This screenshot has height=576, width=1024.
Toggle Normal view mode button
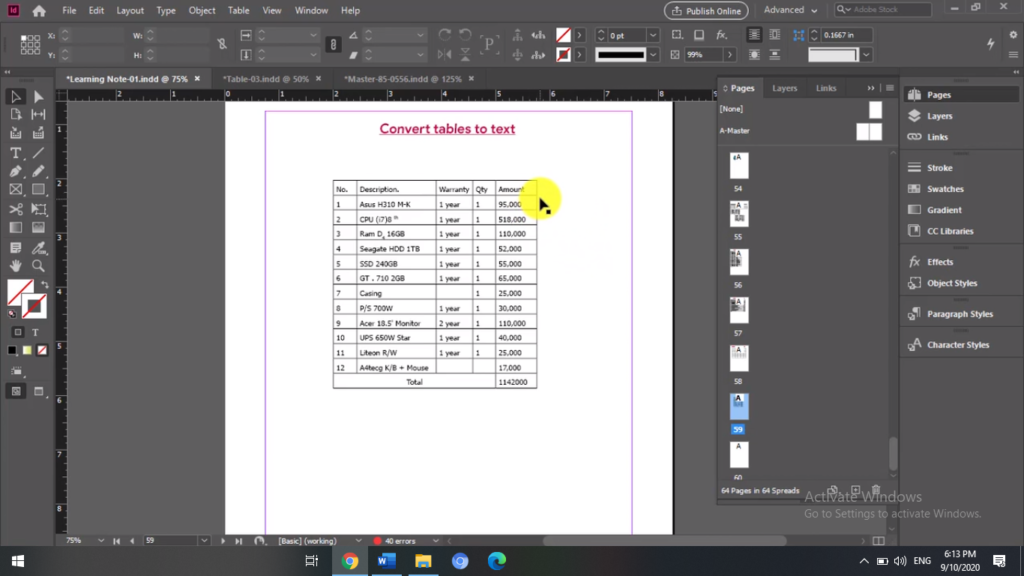16,392
